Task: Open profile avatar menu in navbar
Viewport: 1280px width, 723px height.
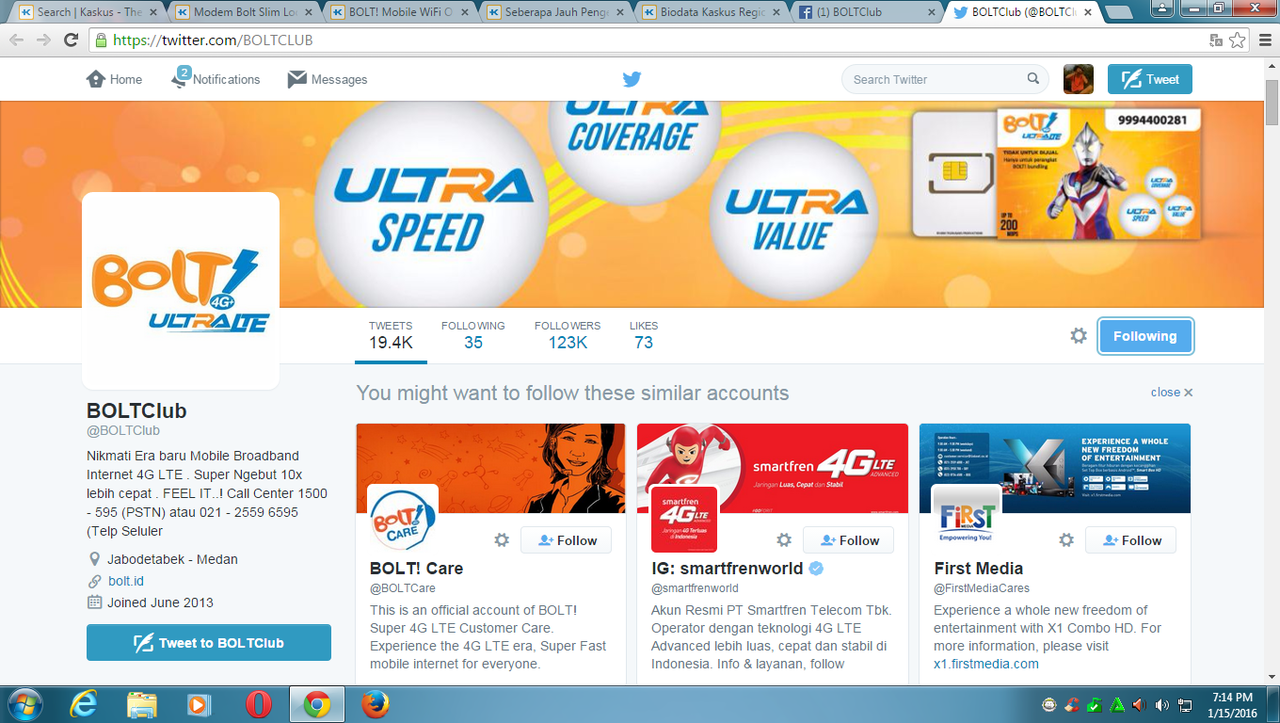Action: 1078,79
